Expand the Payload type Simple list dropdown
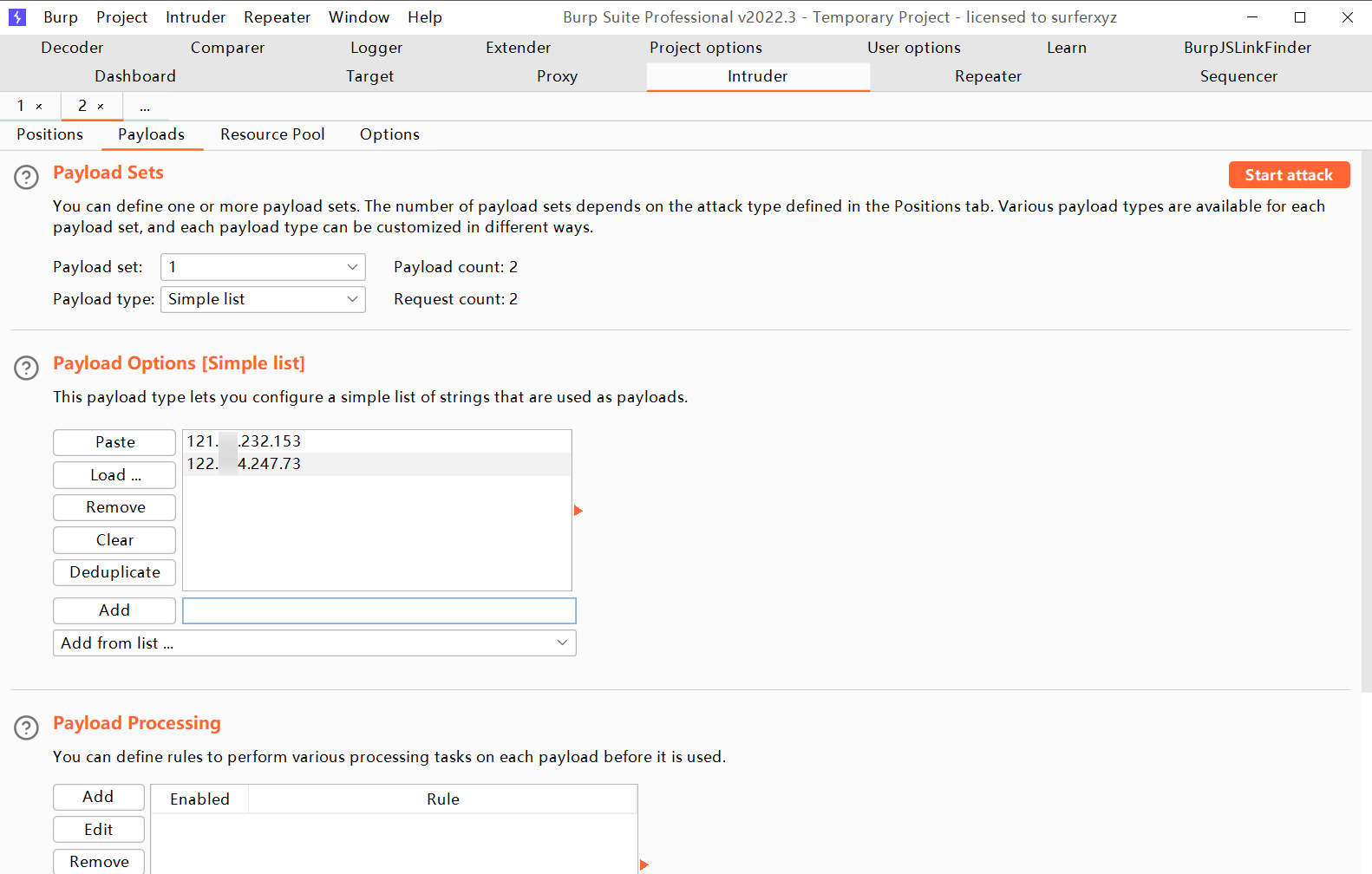This screenshot has height=874, width=1372. coord(263,299)
